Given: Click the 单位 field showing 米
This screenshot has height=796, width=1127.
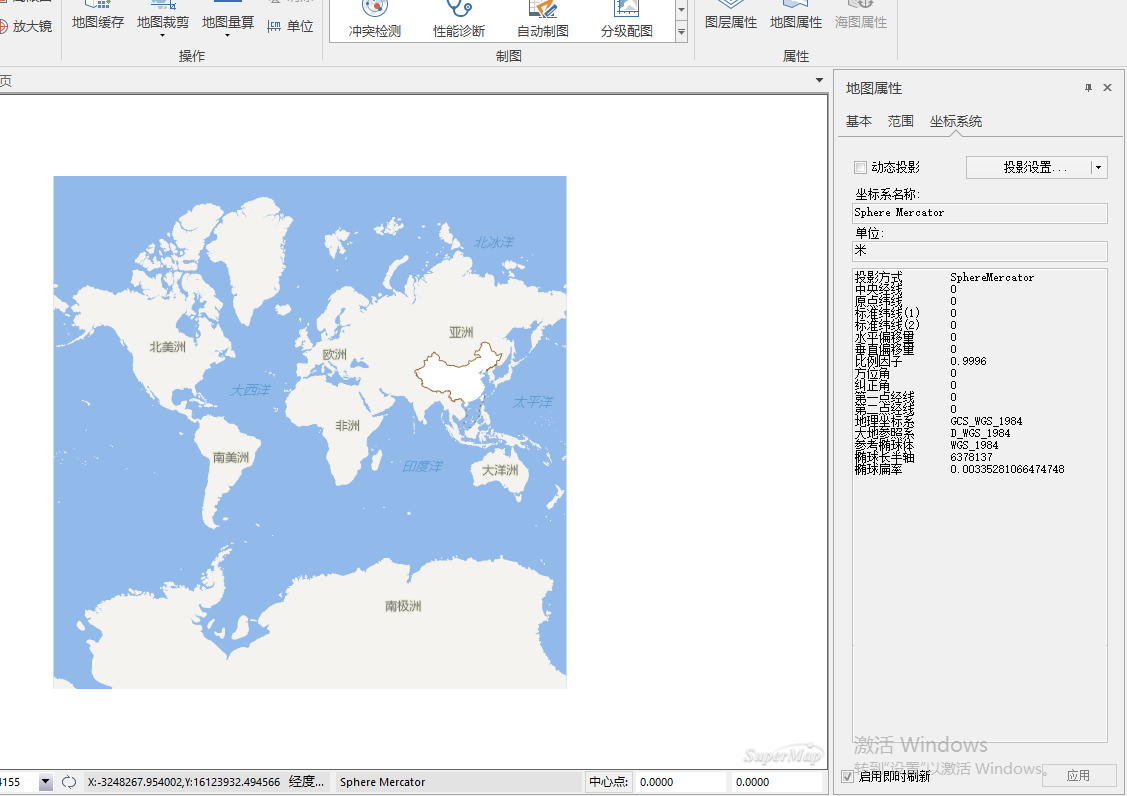Looking at the screenshot, I should [980, 251].
